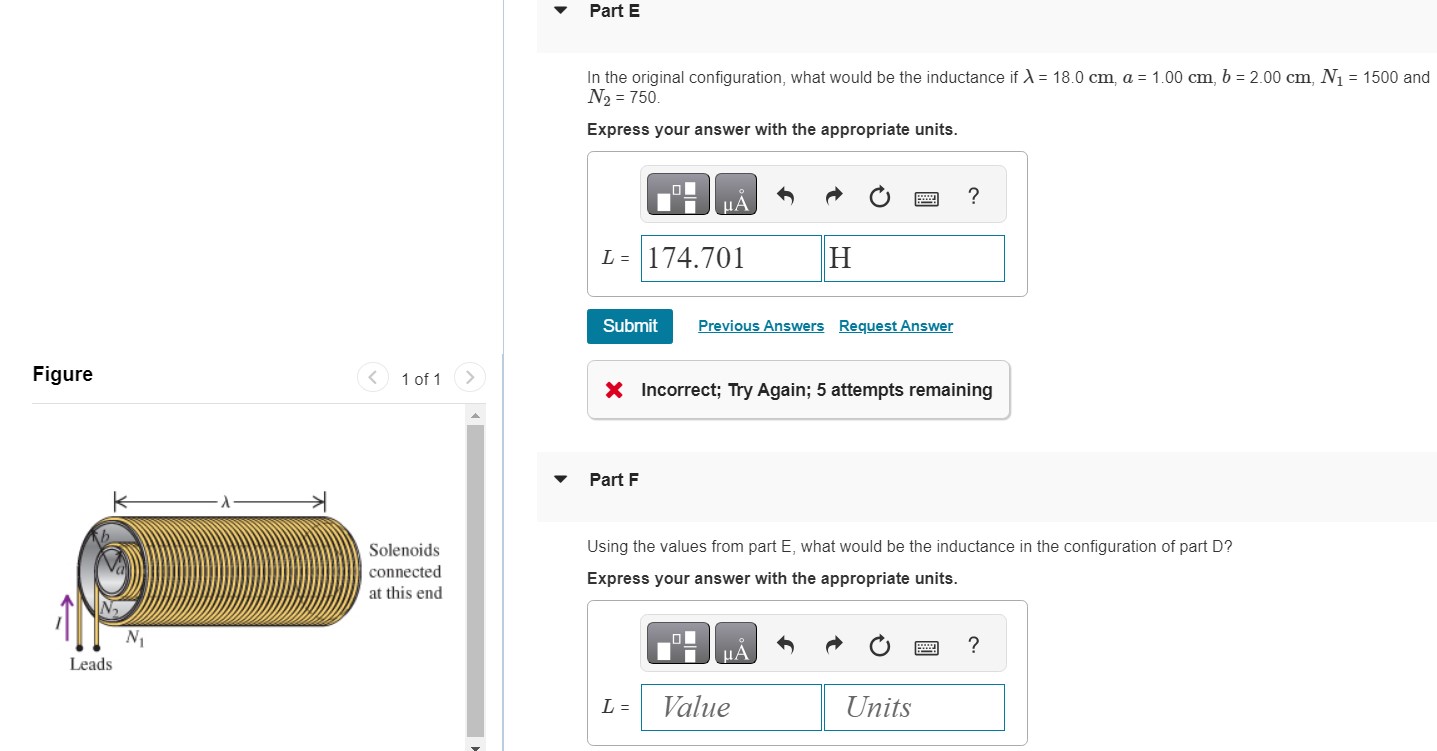Click the Units field in Part F
The width and height of the screenshot is (1437, 751).
pos(912,706)
